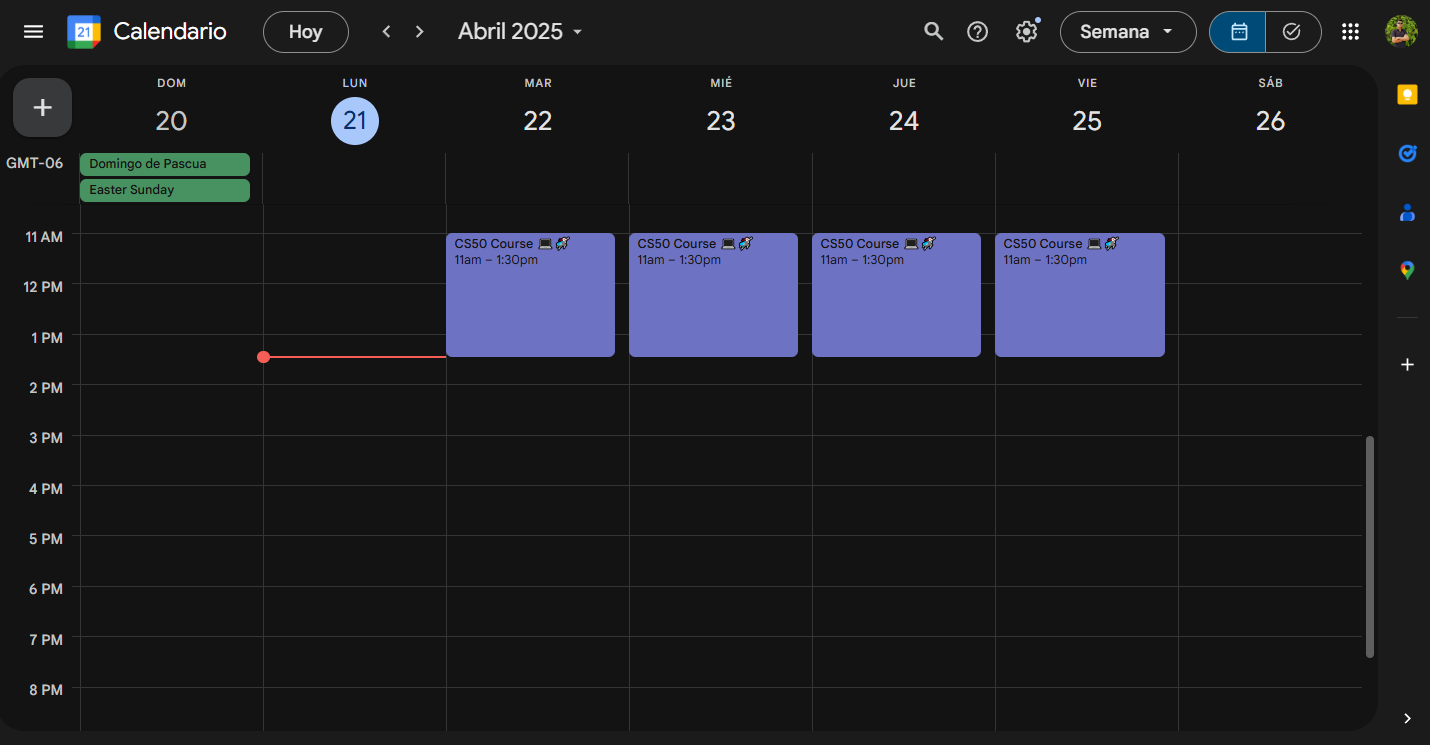Open Tuesday's CS50 Course event

pos(530,295)
